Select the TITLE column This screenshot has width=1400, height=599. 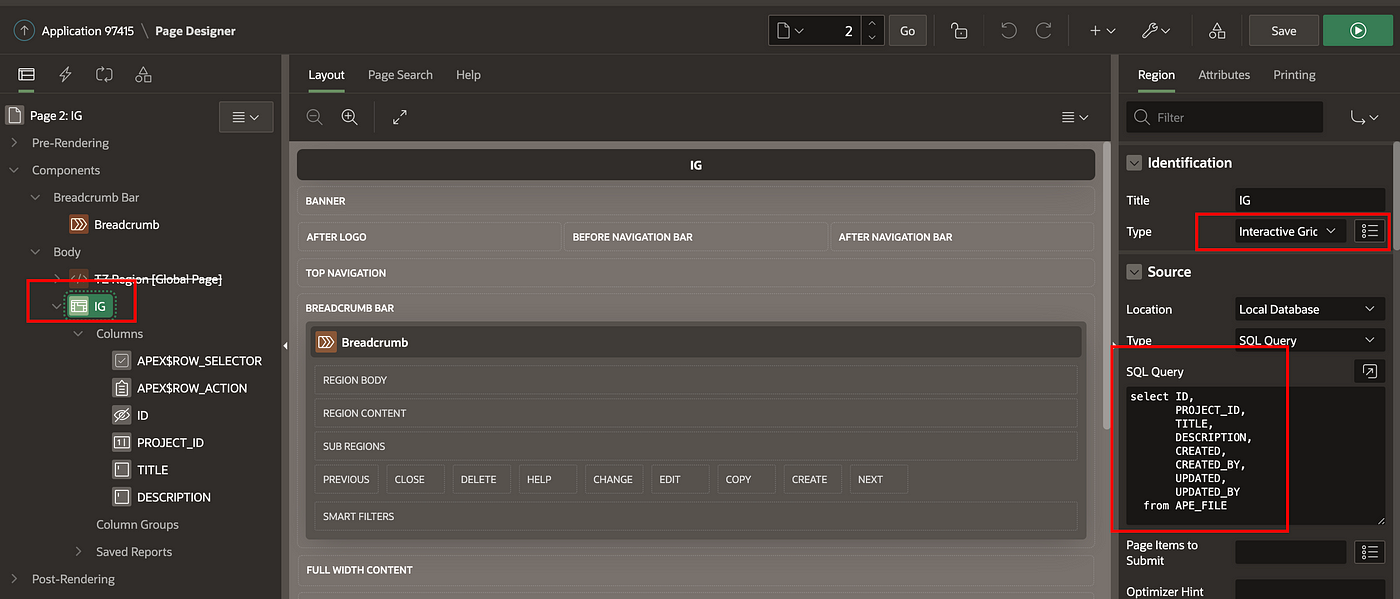pos(152,470)
